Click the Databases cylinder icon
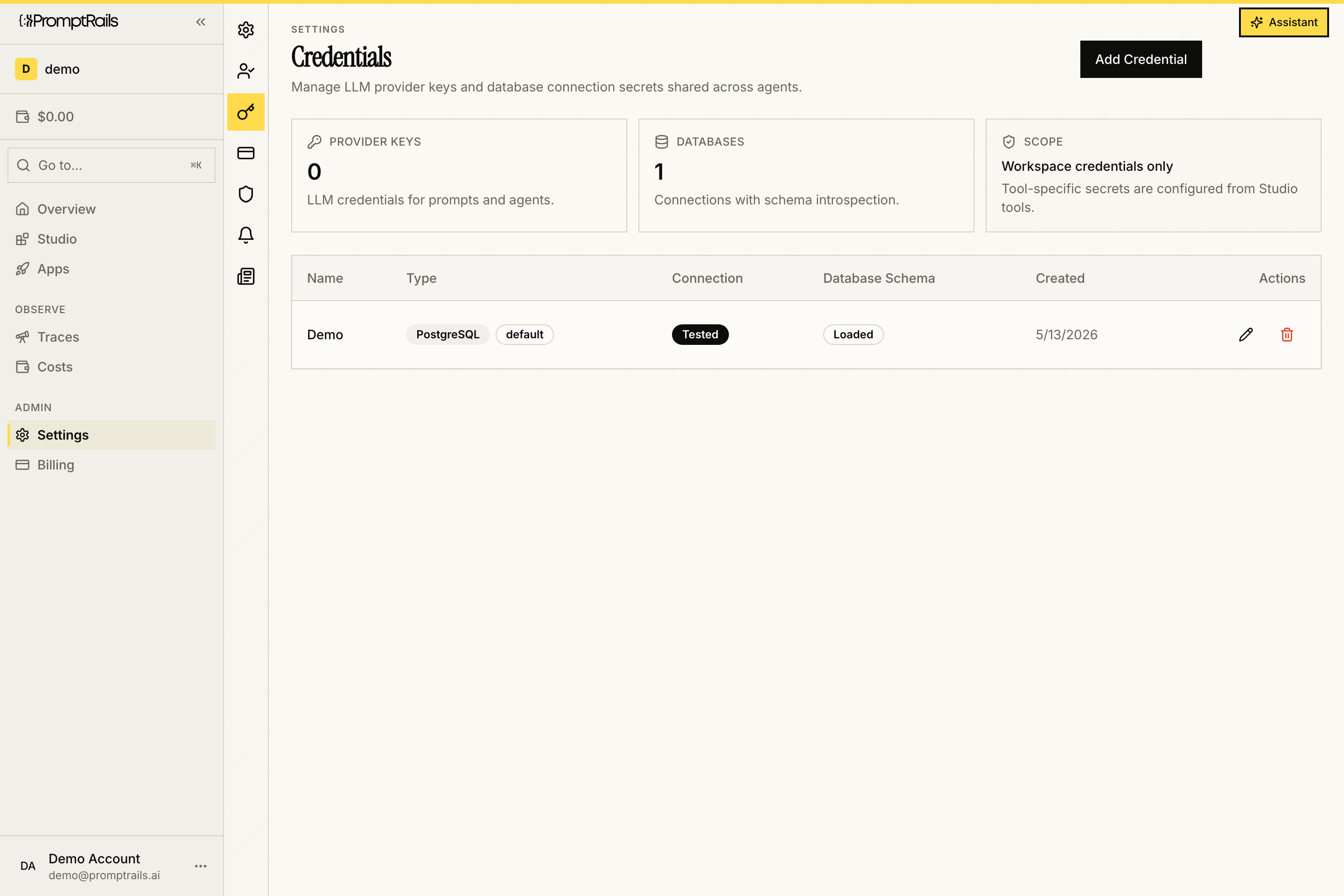 point(662,142)
